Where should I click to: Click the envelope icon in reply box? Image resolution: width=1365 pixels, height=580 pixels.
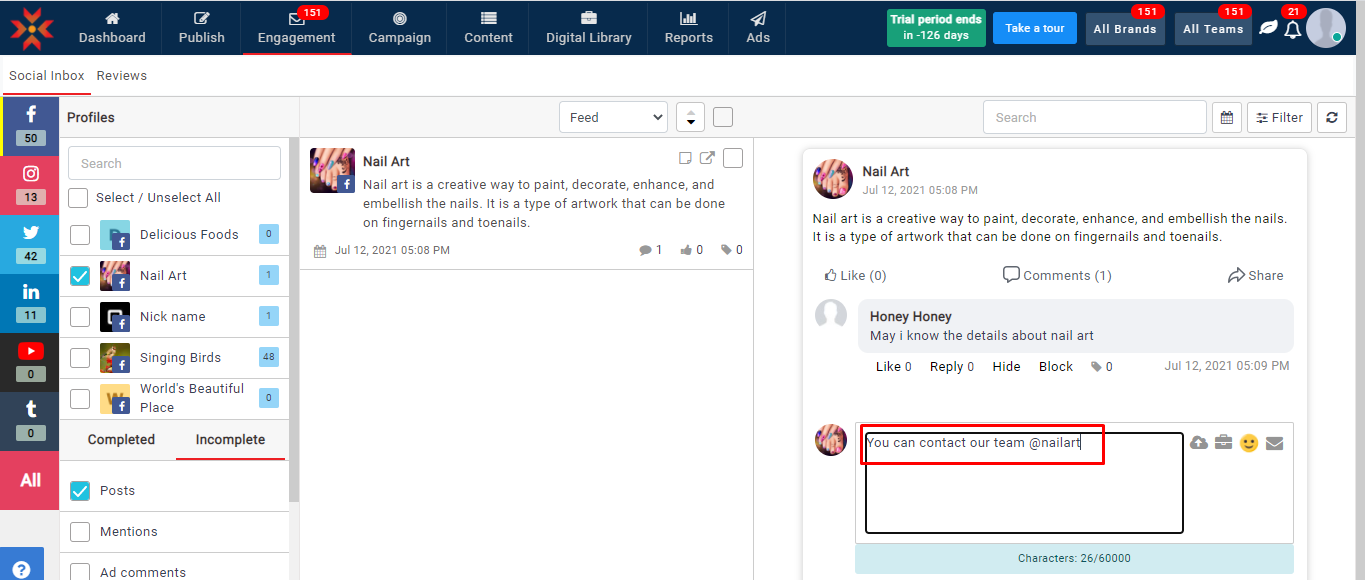coord(1274,443)
